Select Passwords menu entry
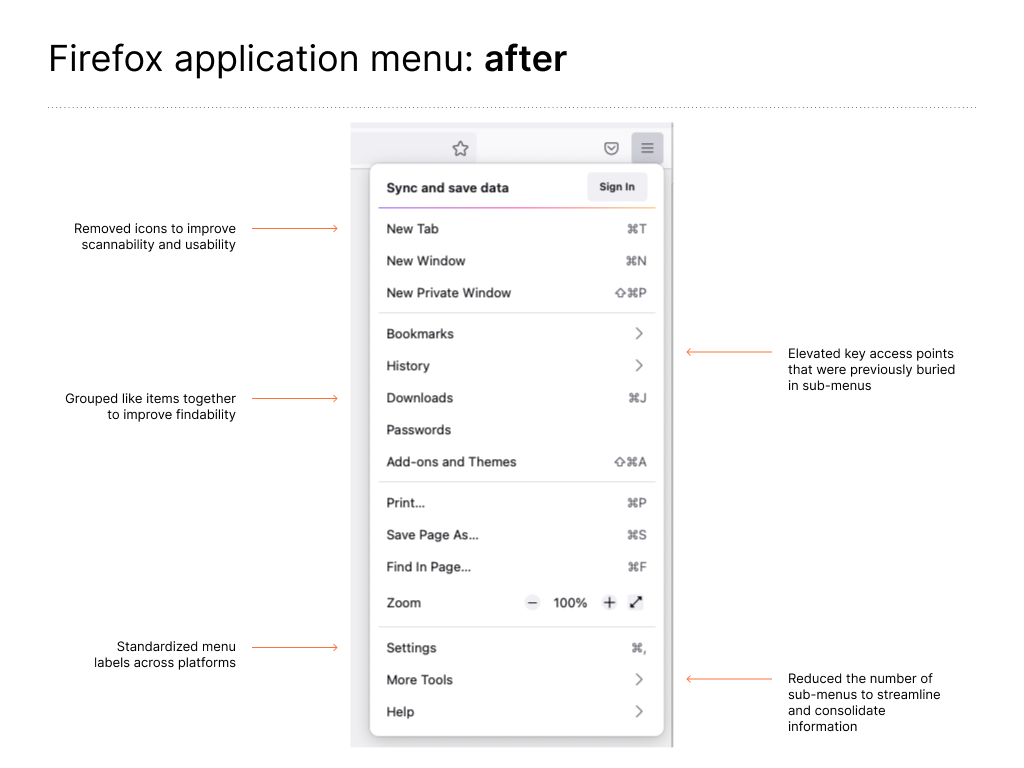Screen dimensions: 1024x768 tap(516, 430)
